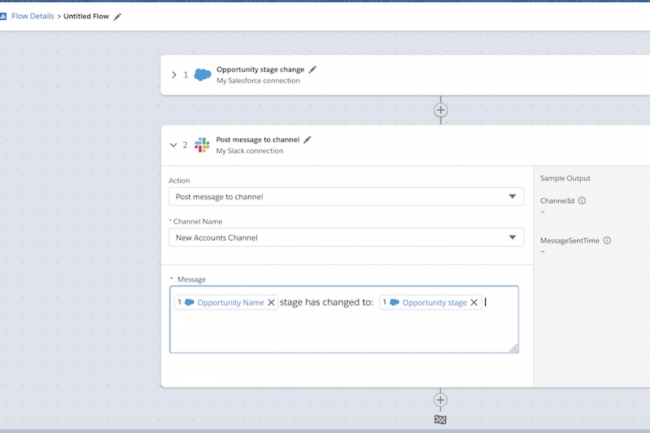Viewport: 650px width, 433px height.
Task: Rename Opportunity stage change with pencil icon
Action: [x=313, y=70]
